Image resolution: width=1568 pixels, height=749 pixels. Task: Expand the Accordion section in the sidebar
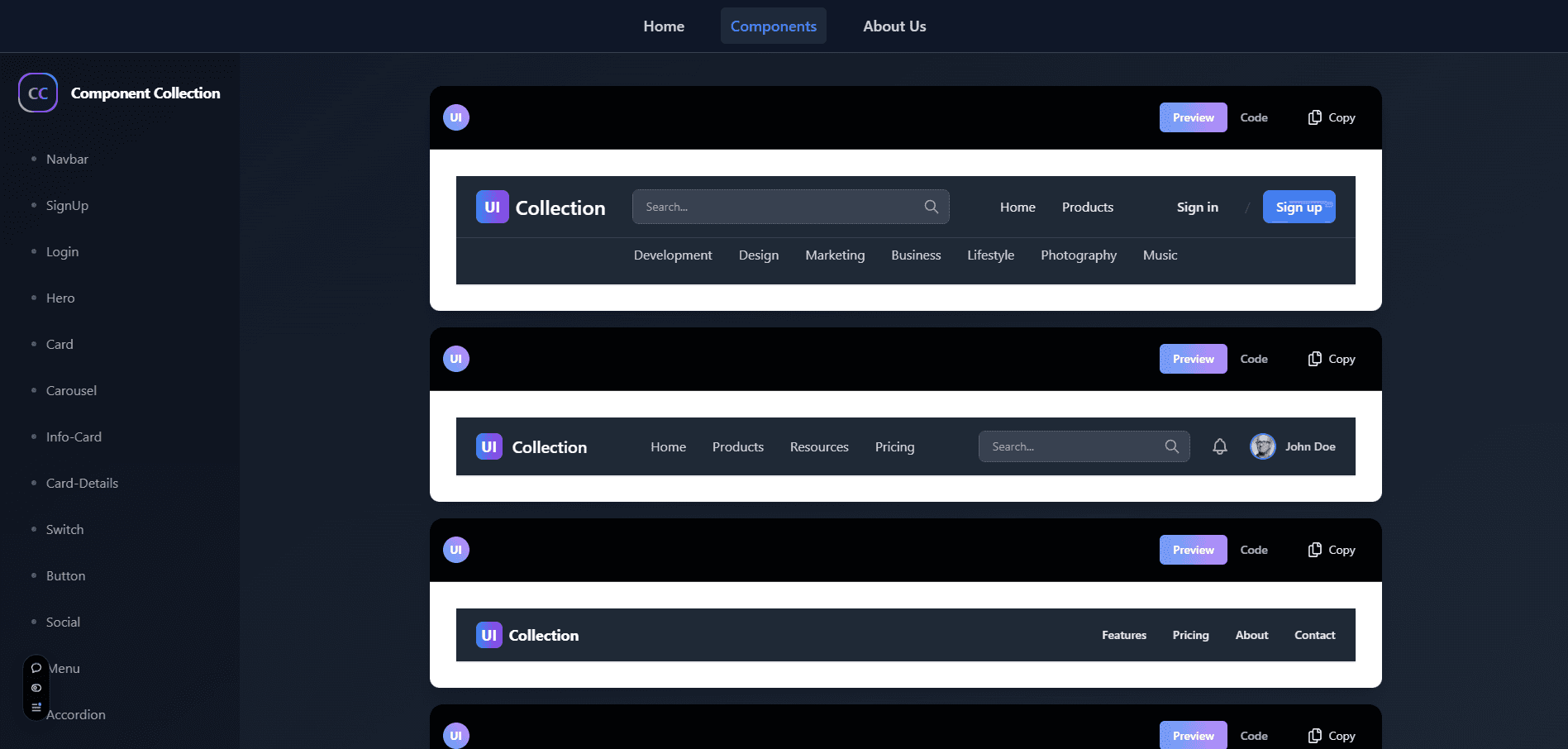click(x=76, y=714)
